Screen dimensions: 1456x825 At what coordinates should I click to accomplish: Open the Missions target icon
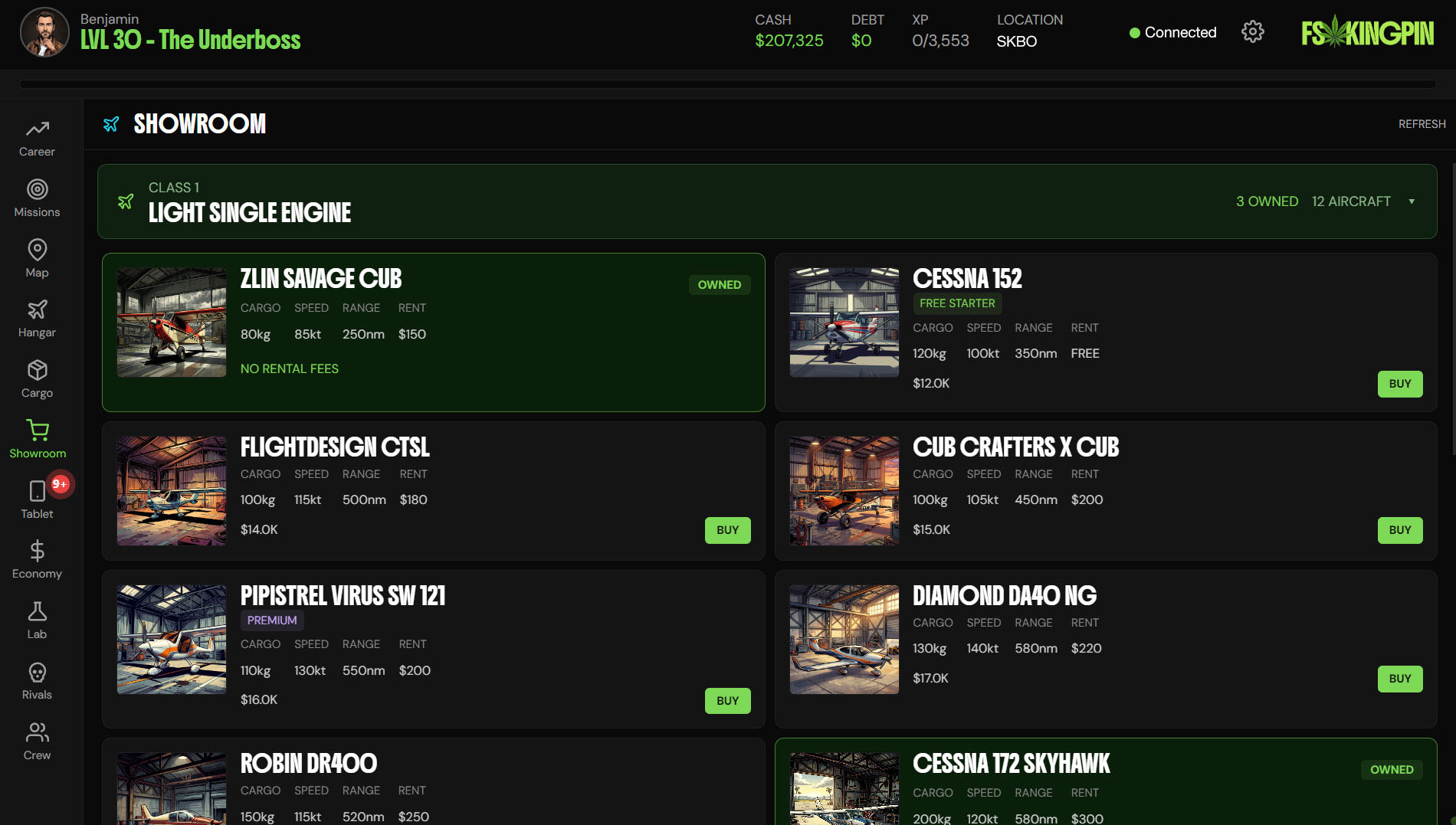37,189
